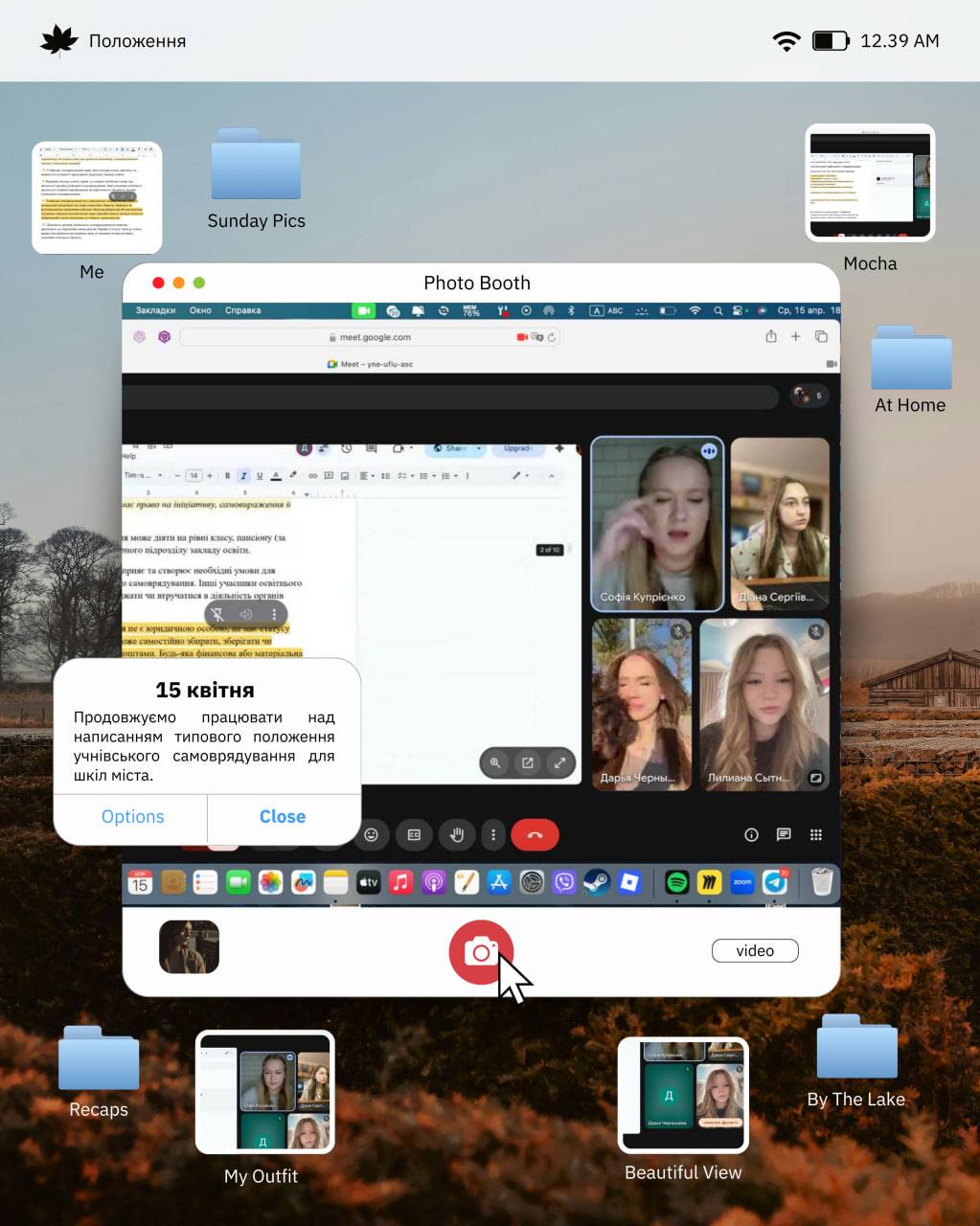Open the Справка menu in the menu bar

(242, 310)
